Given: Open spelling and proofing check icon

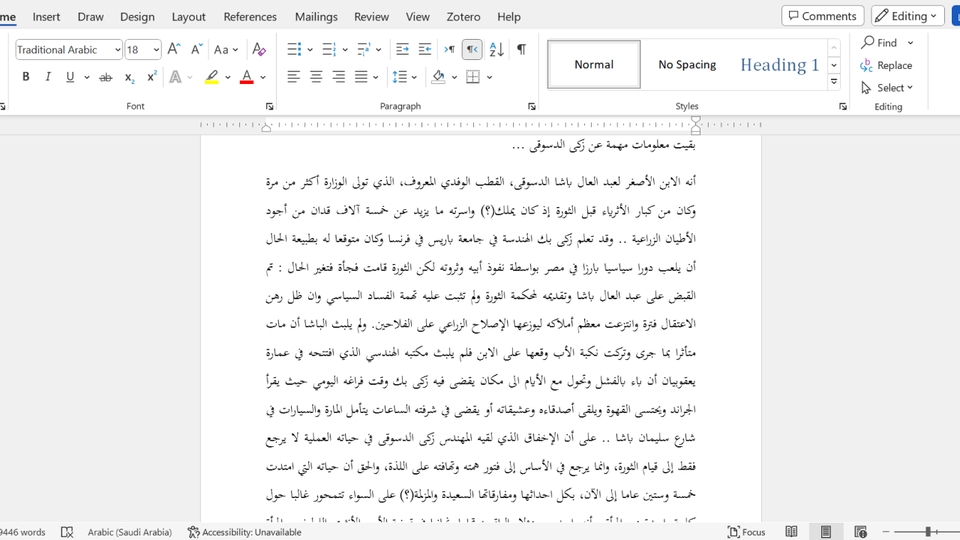Looking at the screenshot, I should pos(67,532).
